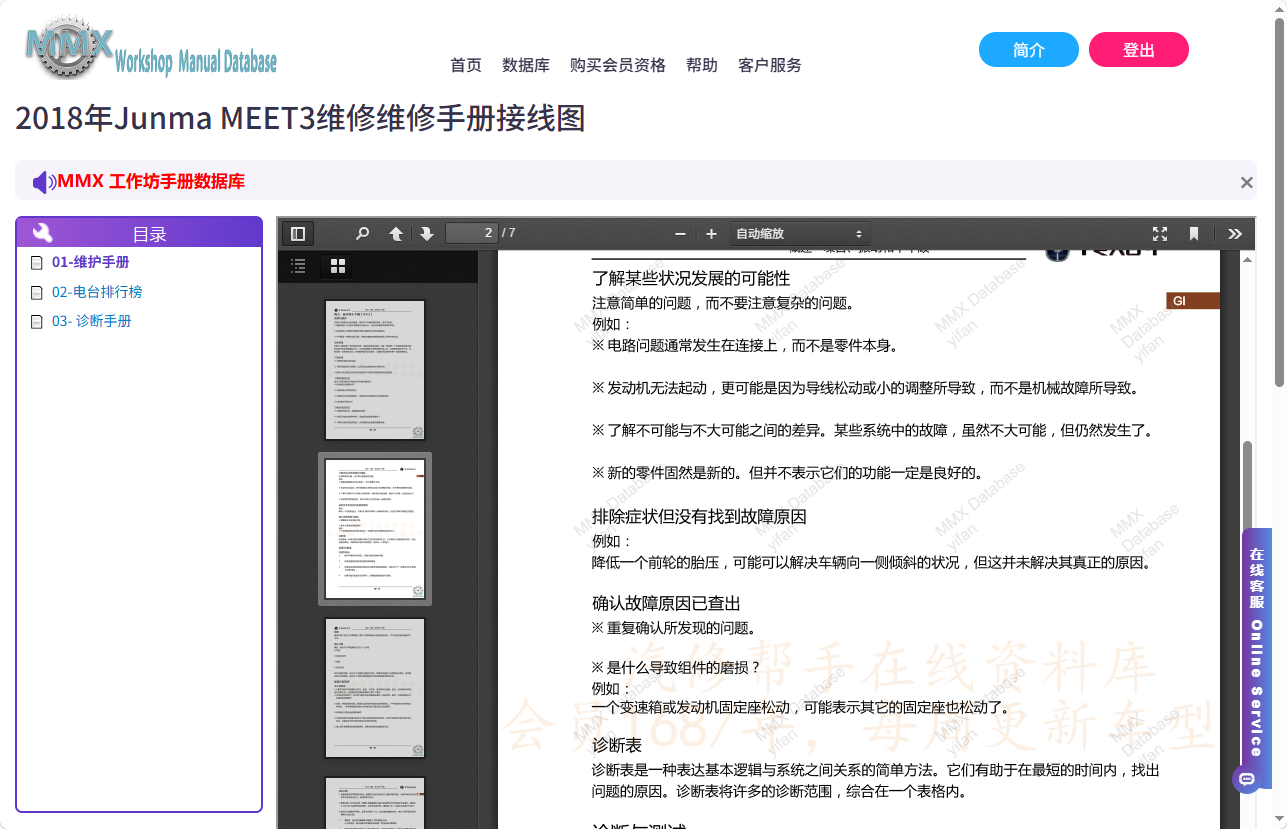Show document outline view in sidebar
The height and width of the screenshot is (829, 1287).
(298, 266)
